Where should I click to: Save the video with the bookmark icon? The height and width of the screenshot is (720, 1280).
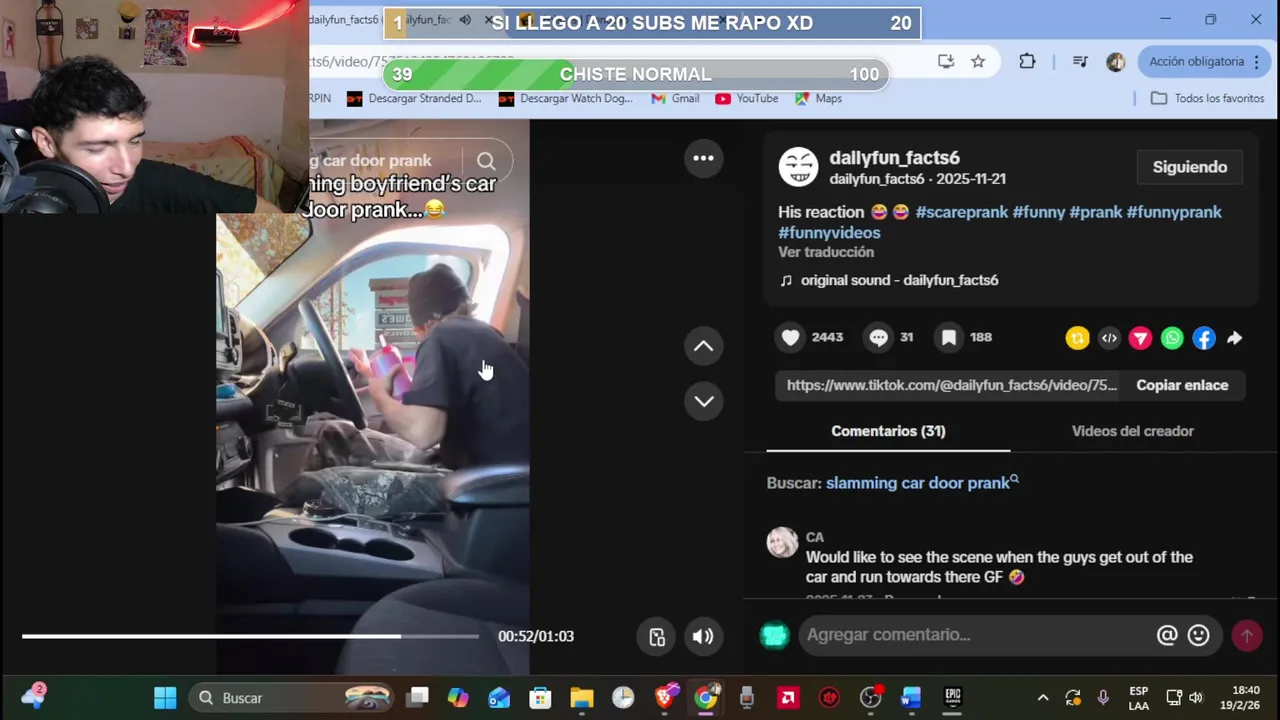click(949, 338)
